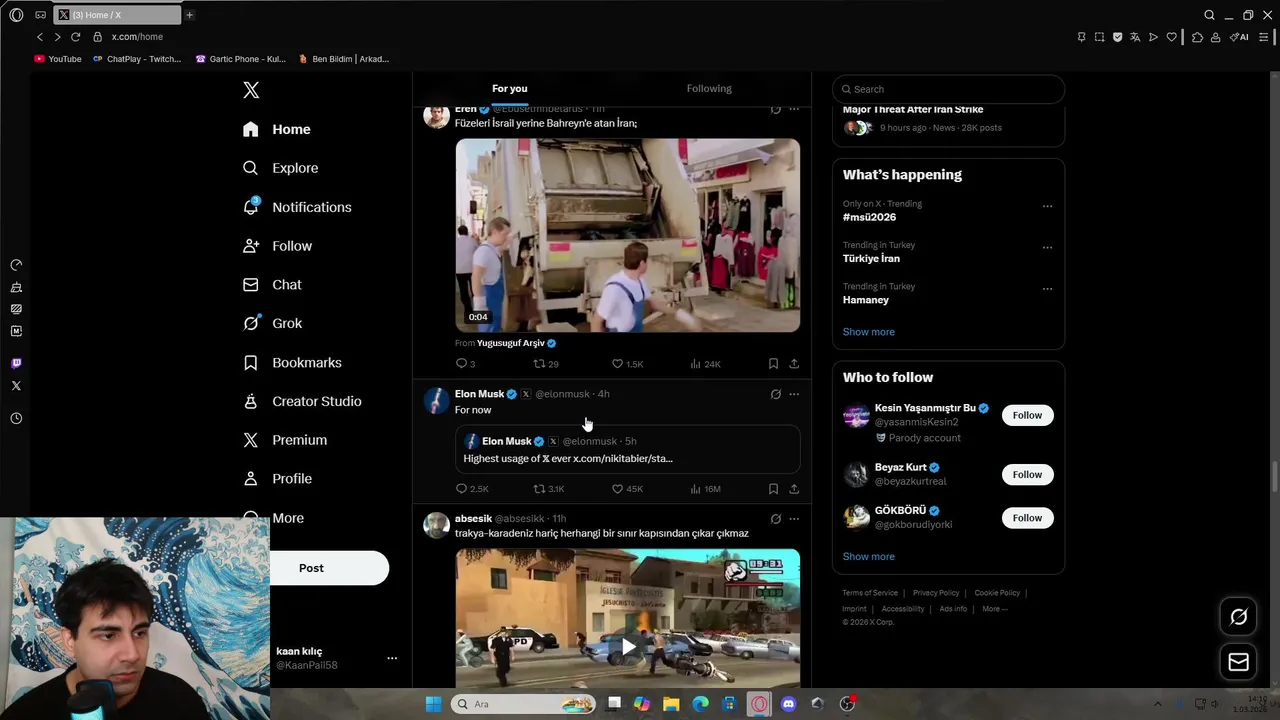Click Grok icon on absesik's post
The image size is (1280, 720).
click(775, 519)
